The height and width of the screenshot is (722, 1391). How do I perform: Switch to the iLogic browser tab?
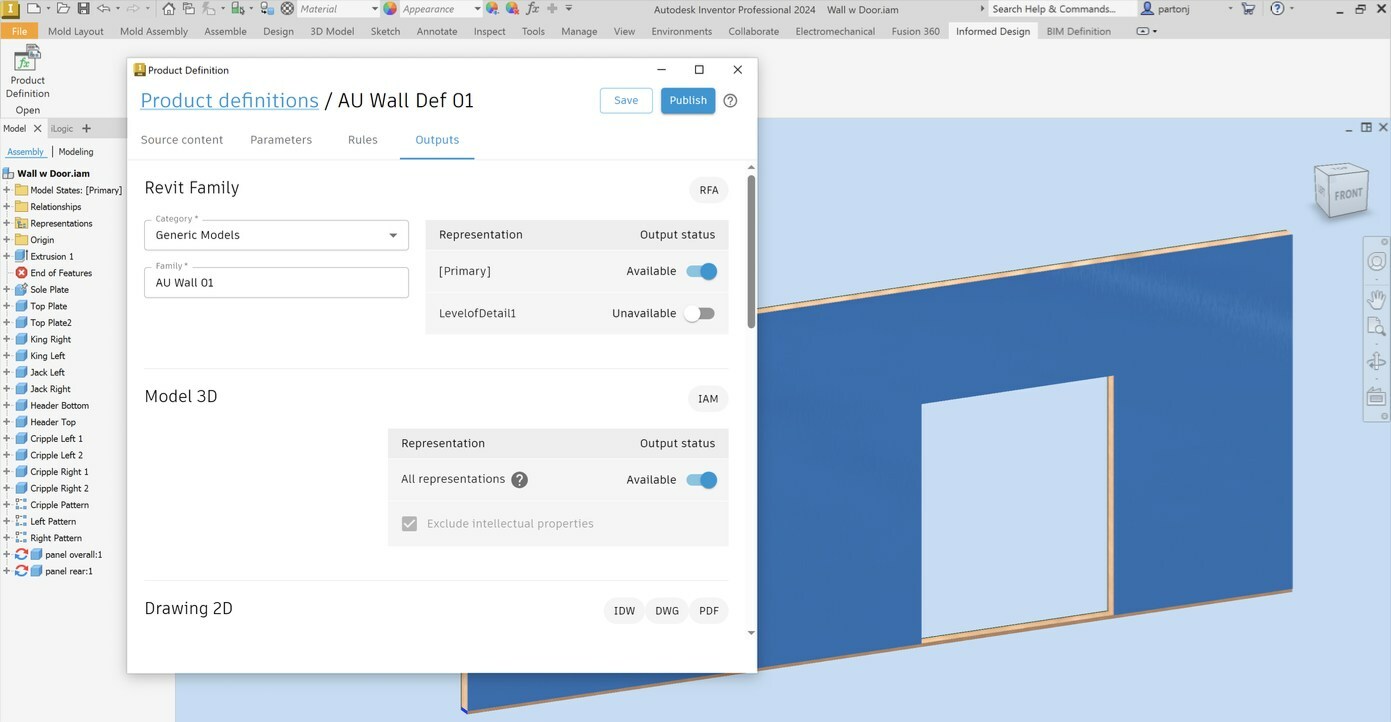tap(62, 128)
